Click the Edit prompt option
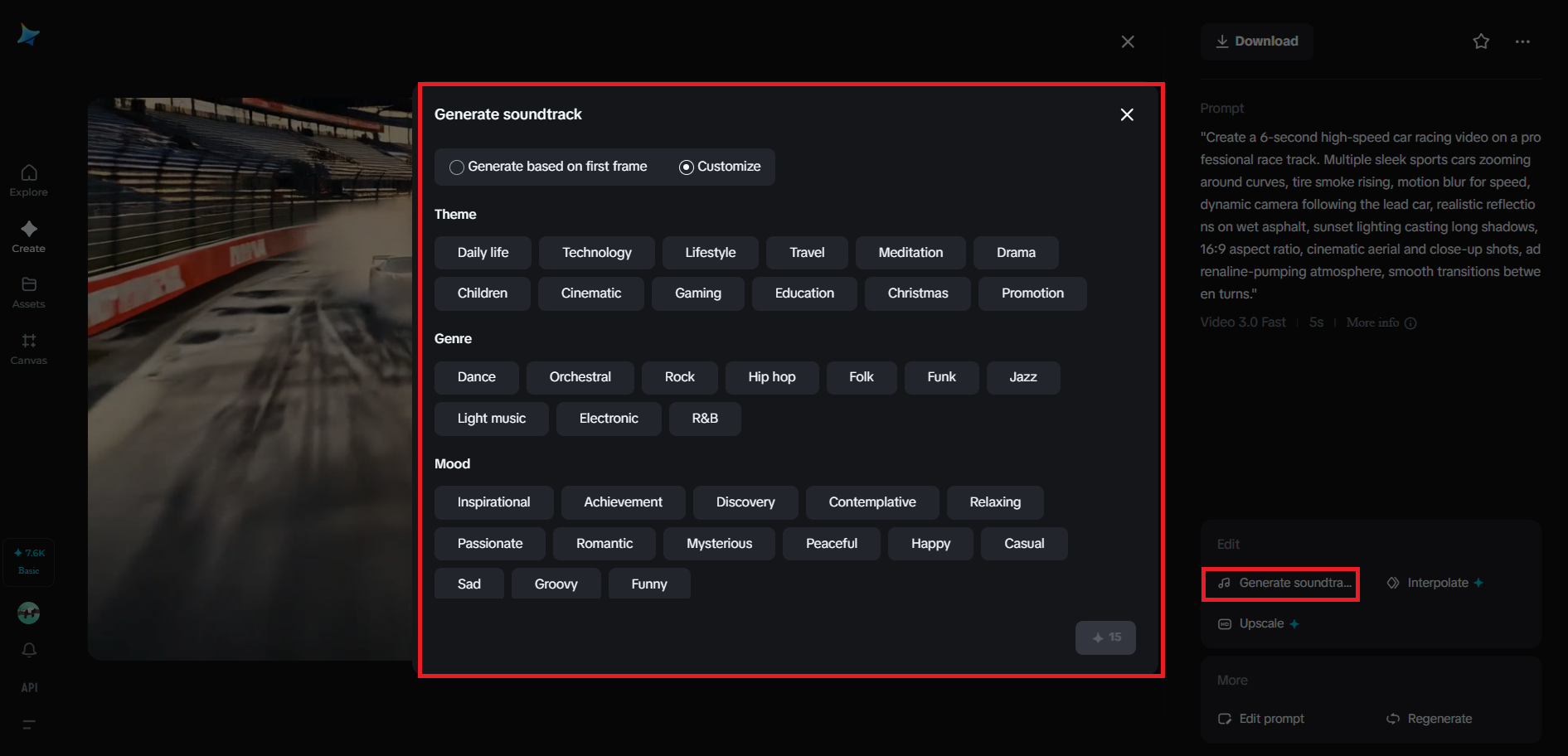Viewport: 1568px width, 756px height. (1261, 719)
